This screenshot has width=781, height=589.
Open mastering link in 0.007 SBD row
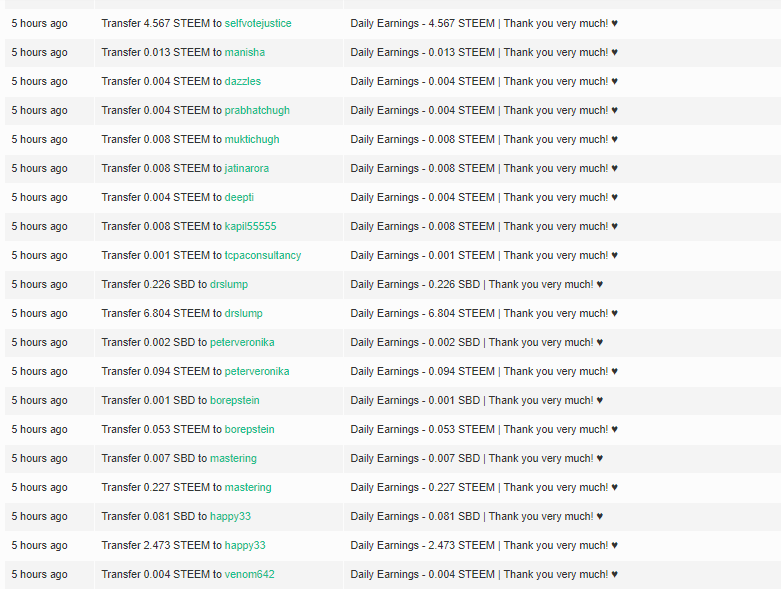pyautogui.click(x=233, y=458)
